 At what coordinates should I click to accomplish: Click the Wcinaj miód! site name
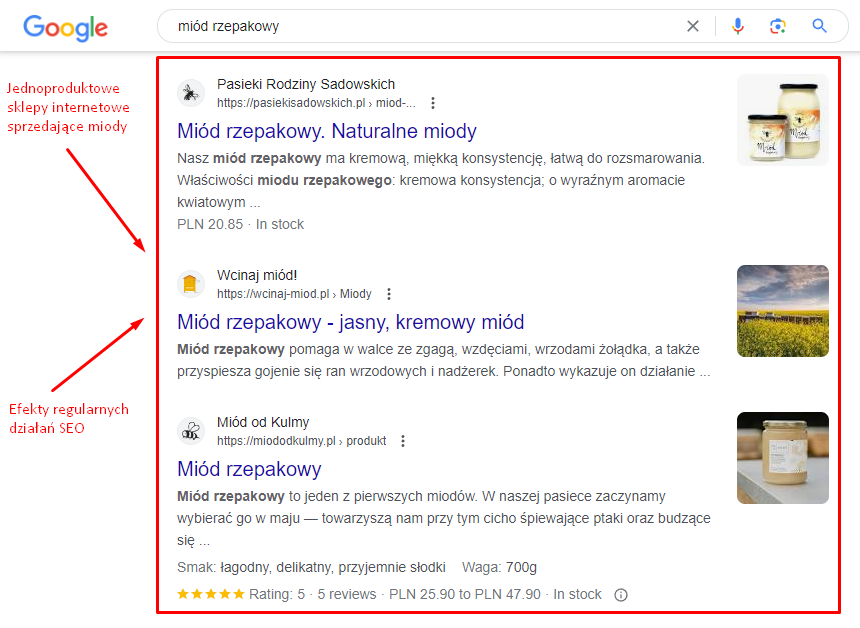(257, 275)
